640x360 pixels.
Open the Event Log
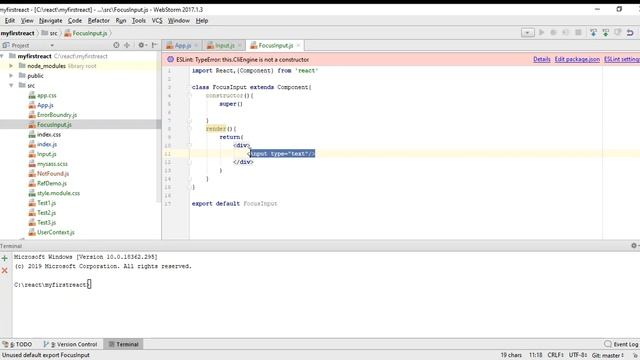click(621, 344)
